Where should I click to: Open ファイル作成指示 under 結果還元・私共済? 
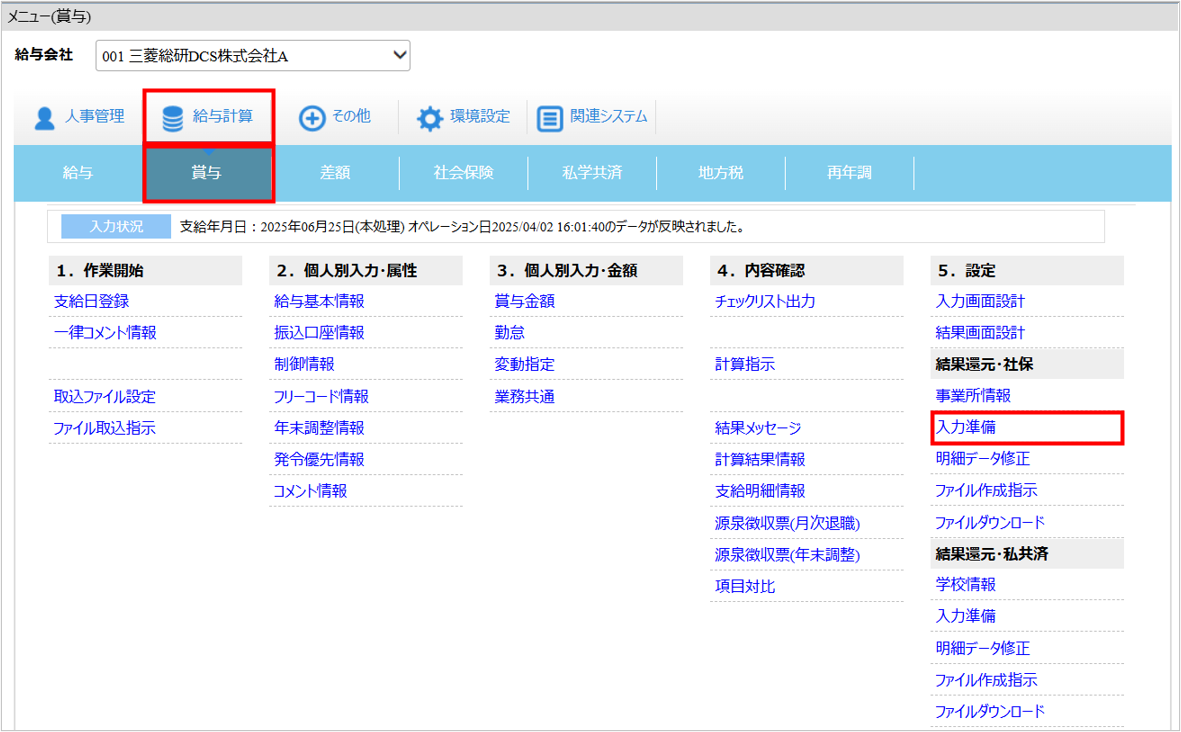pos(987,679)
